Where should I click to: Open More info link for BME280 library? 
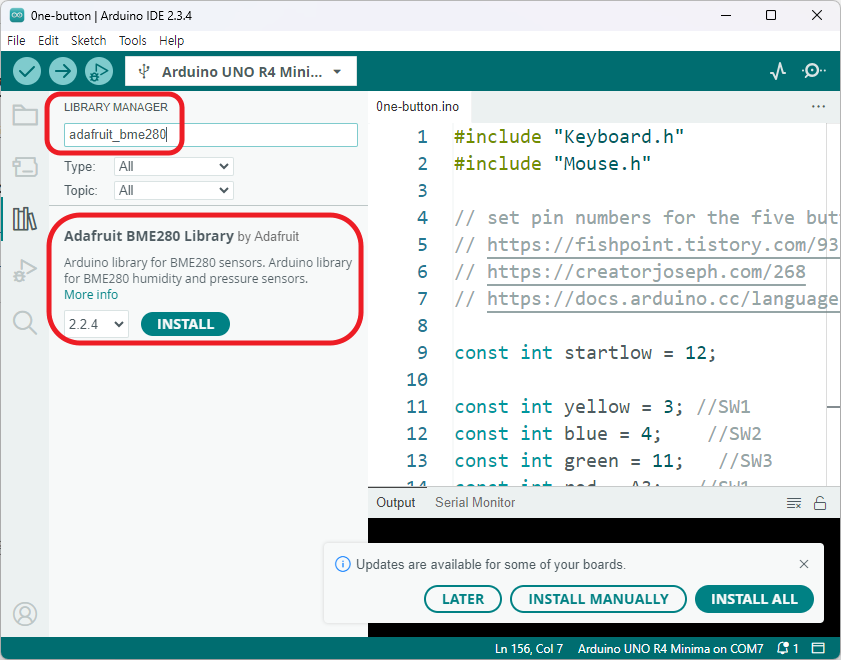(91, 294)
